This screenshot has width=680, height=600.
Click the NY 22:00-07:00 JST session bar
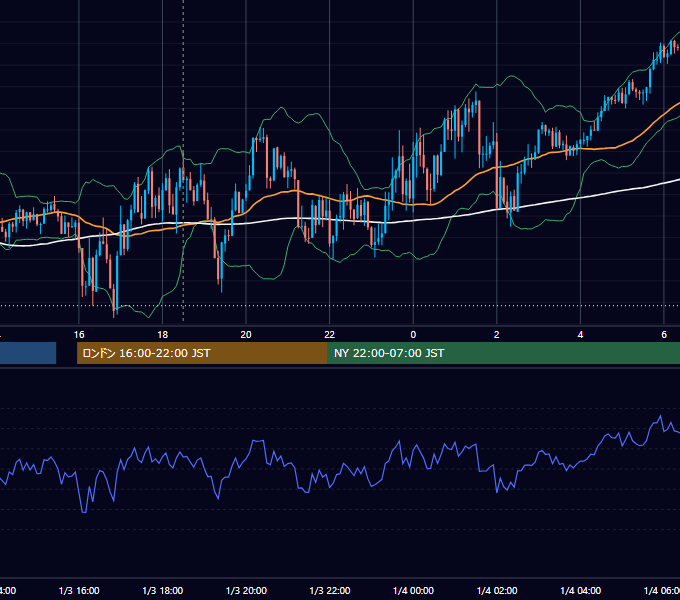(503, 353)
